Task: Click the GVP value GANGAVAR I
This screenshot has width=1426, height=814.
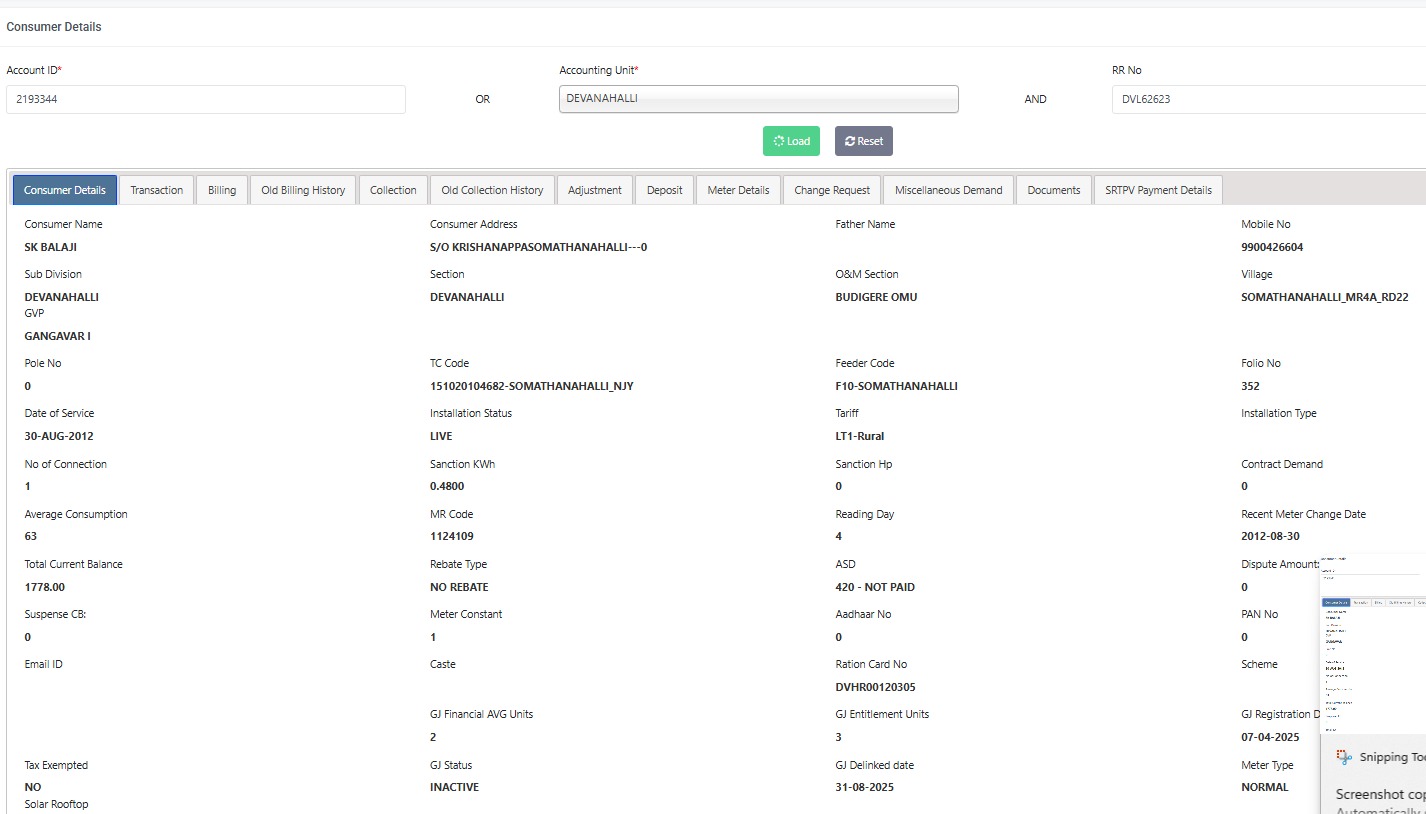Action: coord(57,336)
